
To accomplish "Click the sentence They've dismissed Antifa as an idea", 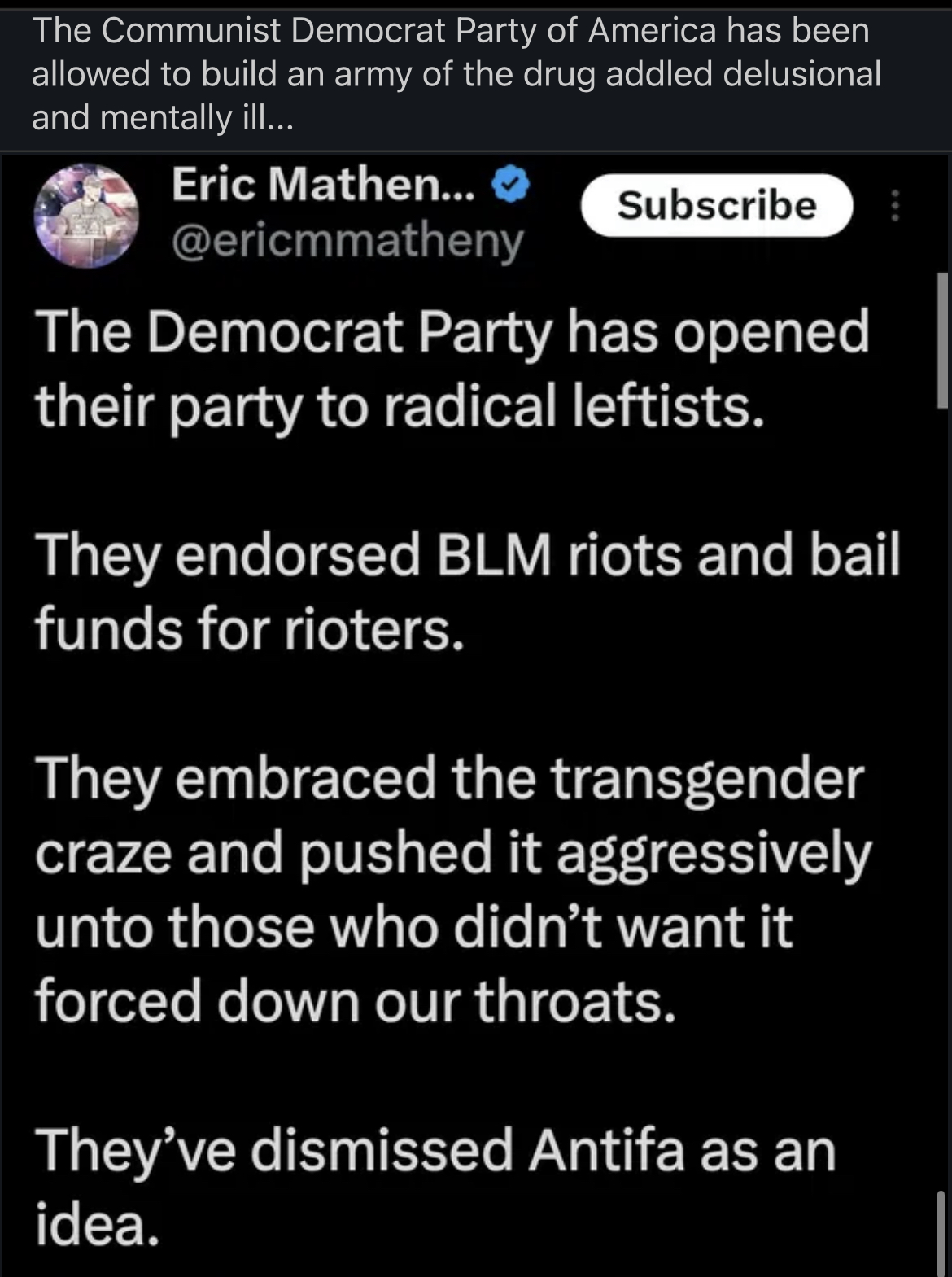I will tap(435, 1186).
